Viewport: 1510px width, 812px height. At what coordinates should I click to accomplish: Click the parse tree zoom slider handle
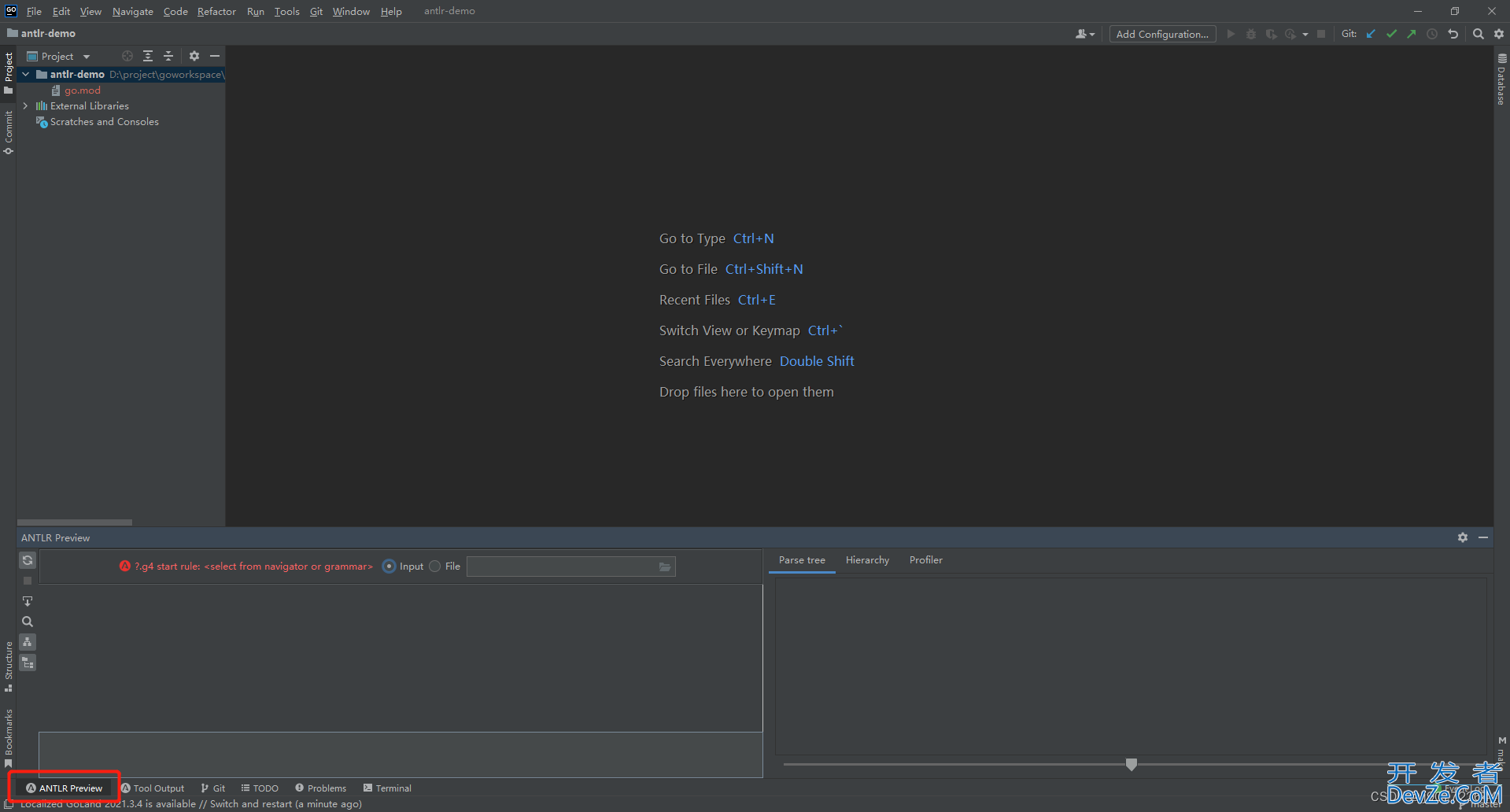(x=1132, y=764)
